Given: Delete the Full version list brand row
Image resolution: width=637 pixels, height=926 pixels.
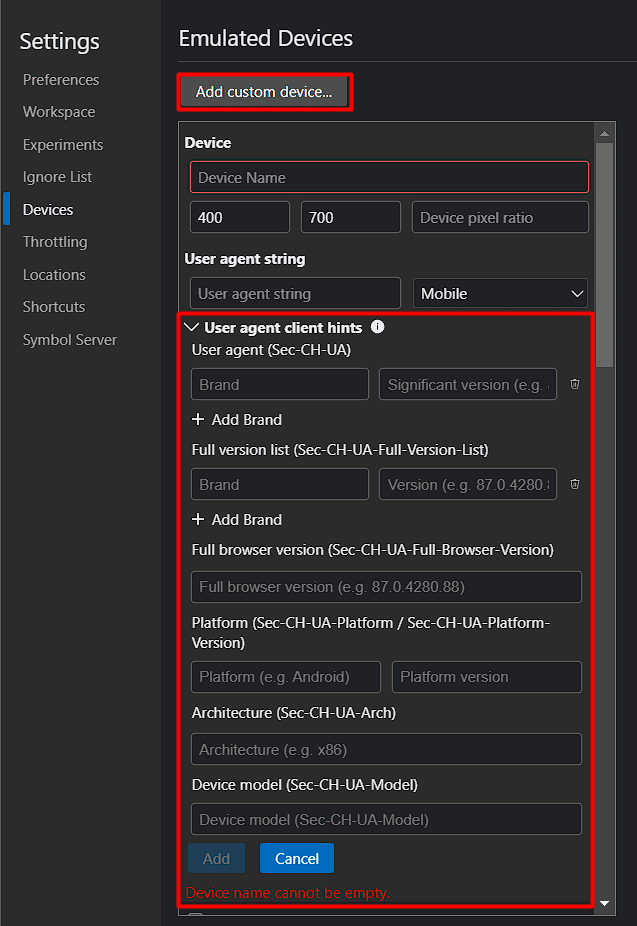Looking at the screenshot, I should [x=575, y=484].
